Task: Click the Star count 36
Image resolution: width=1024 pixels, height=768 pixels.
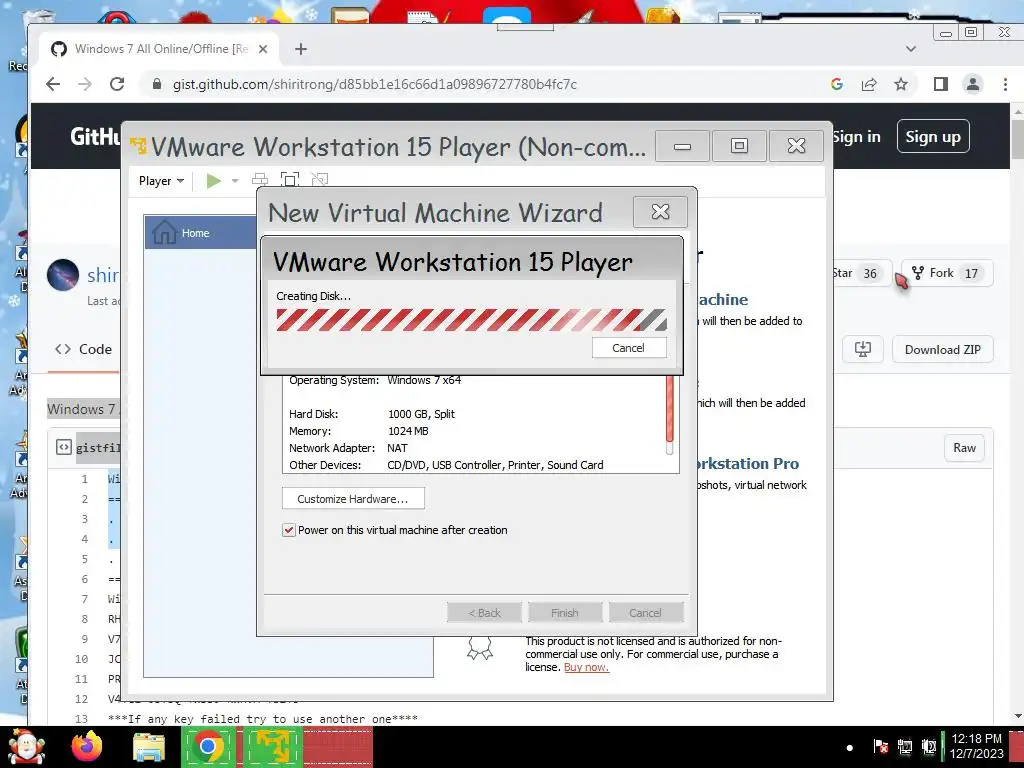Action: click(871, 274)
